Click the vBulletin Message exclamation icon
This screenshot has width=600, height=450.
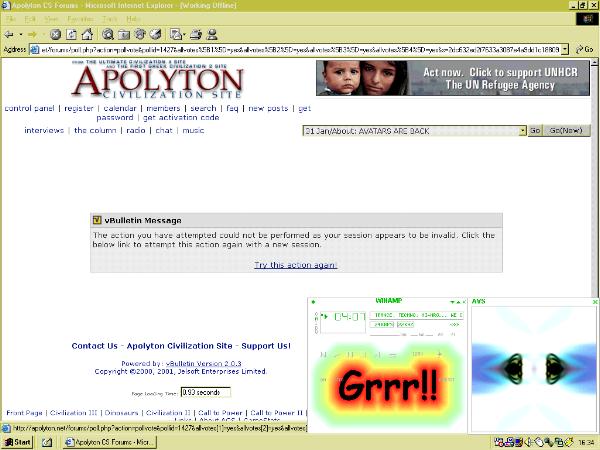(x=97, y=220)
